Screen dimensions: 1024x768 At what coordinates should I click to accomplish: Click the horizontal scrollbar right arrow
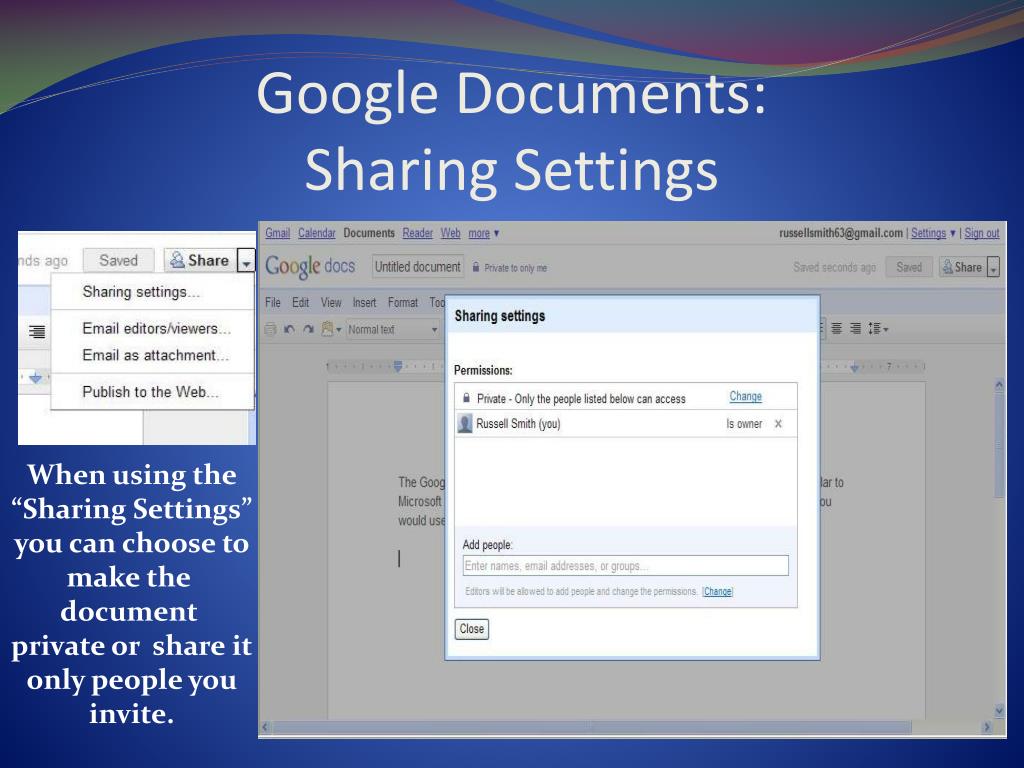coord(987,726)
